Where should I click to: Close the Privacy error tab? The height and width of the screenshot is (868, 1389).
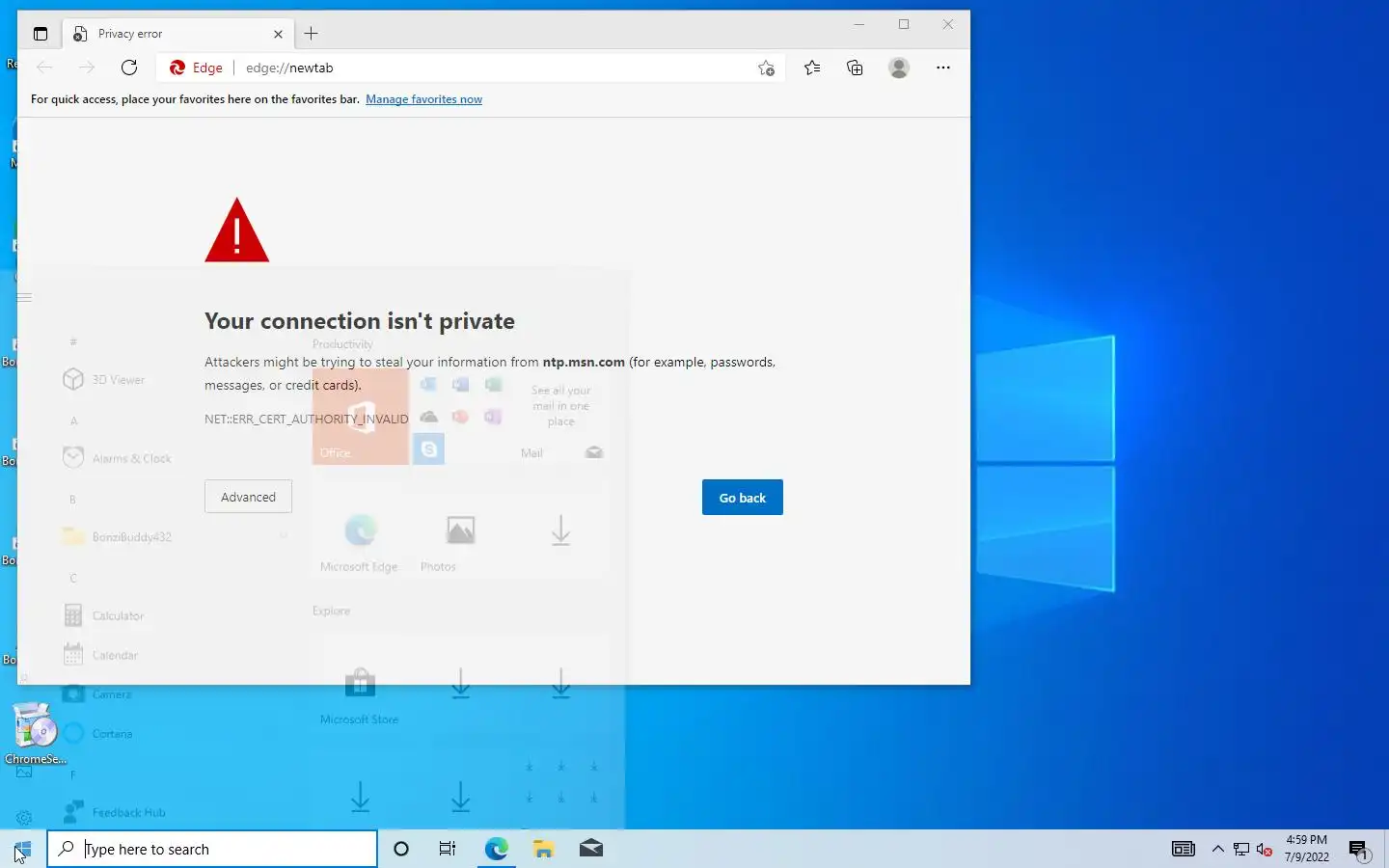278,34
